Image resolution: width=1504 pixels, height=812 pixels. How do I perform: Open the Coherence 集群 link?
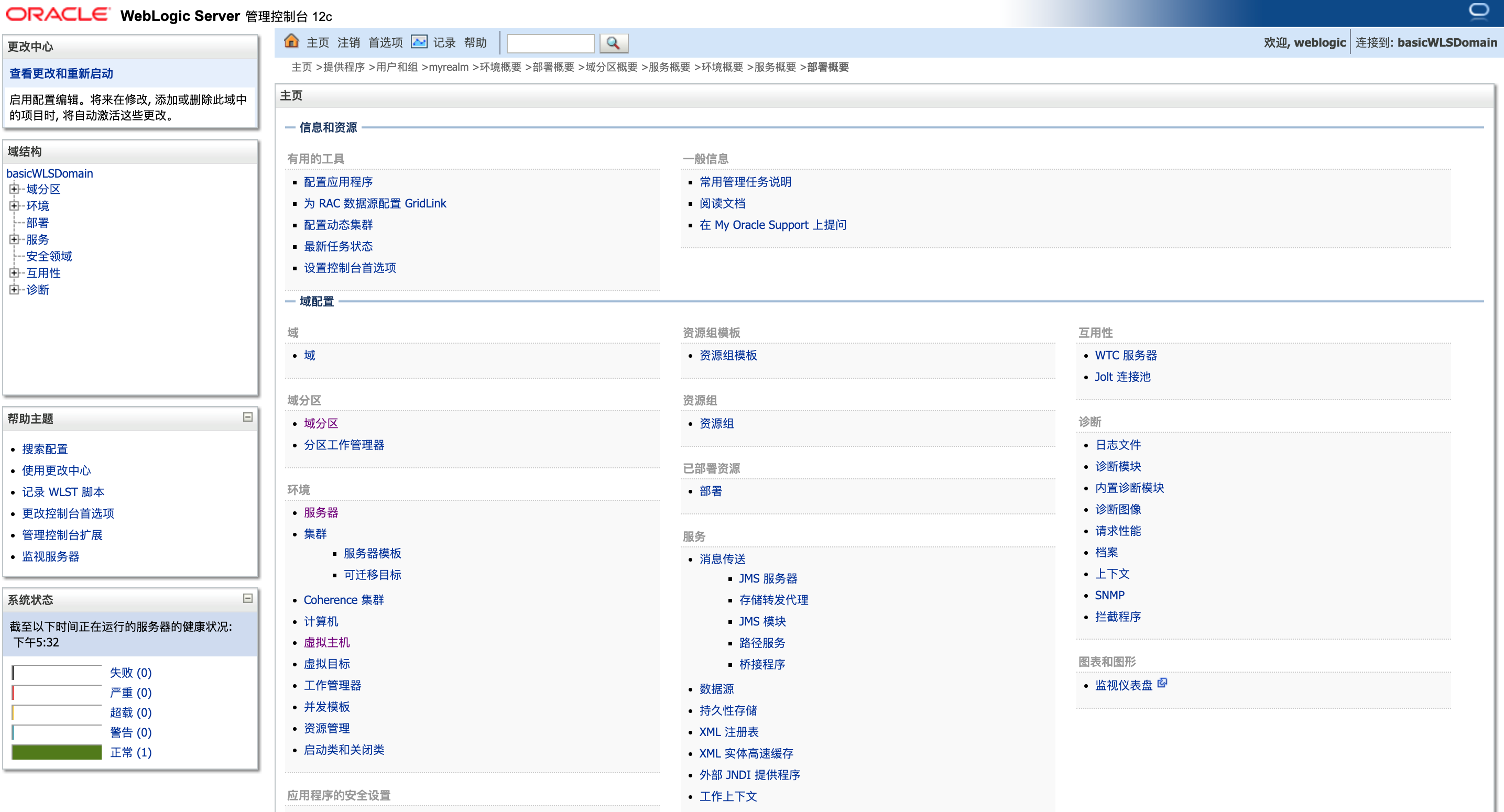pyautogui.click(x=344, y=600)
